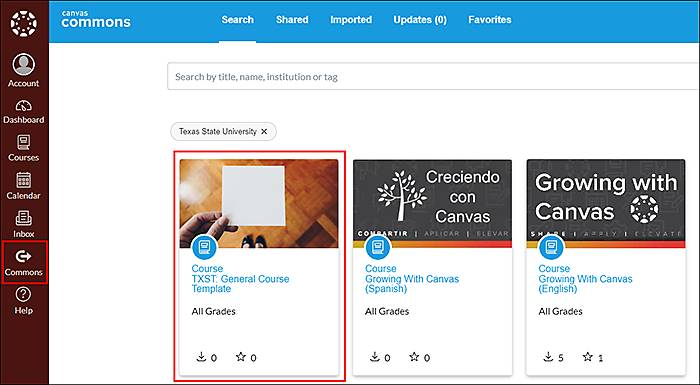Click favorite star on Spanish course card

(414, 356)
